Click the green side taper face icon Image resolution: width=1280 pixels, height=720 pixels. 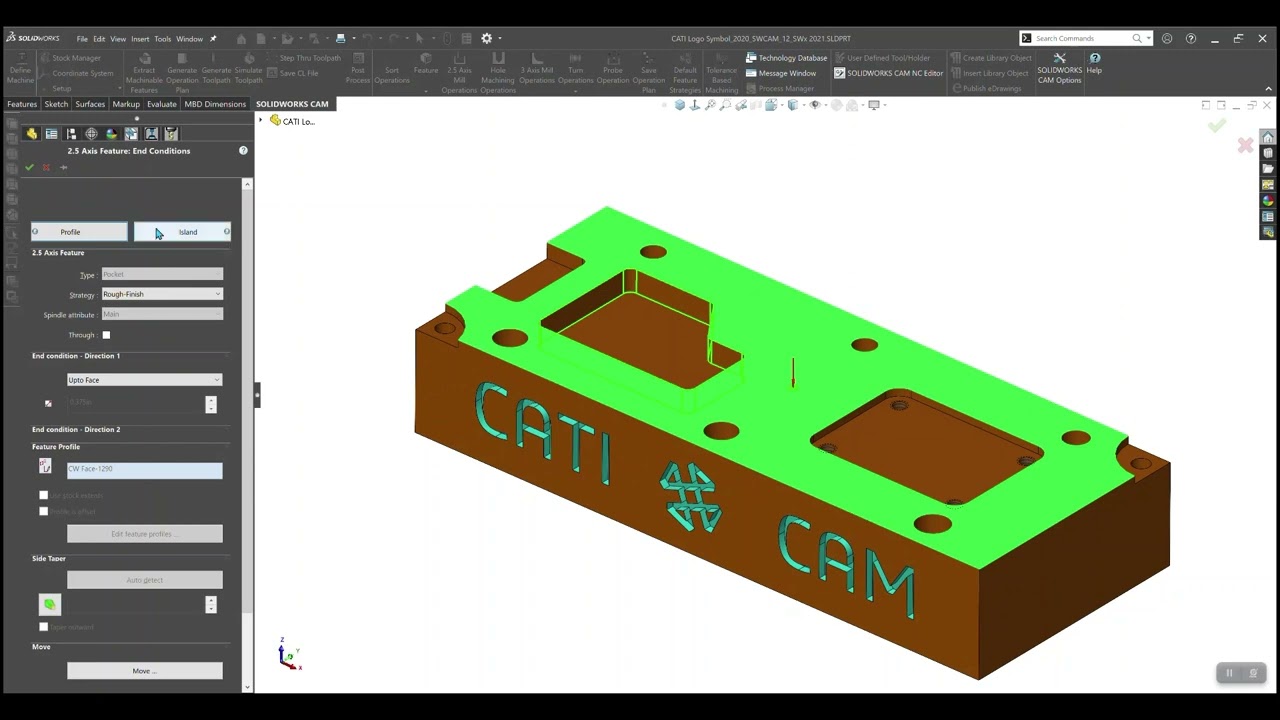[x=50, y=604]
